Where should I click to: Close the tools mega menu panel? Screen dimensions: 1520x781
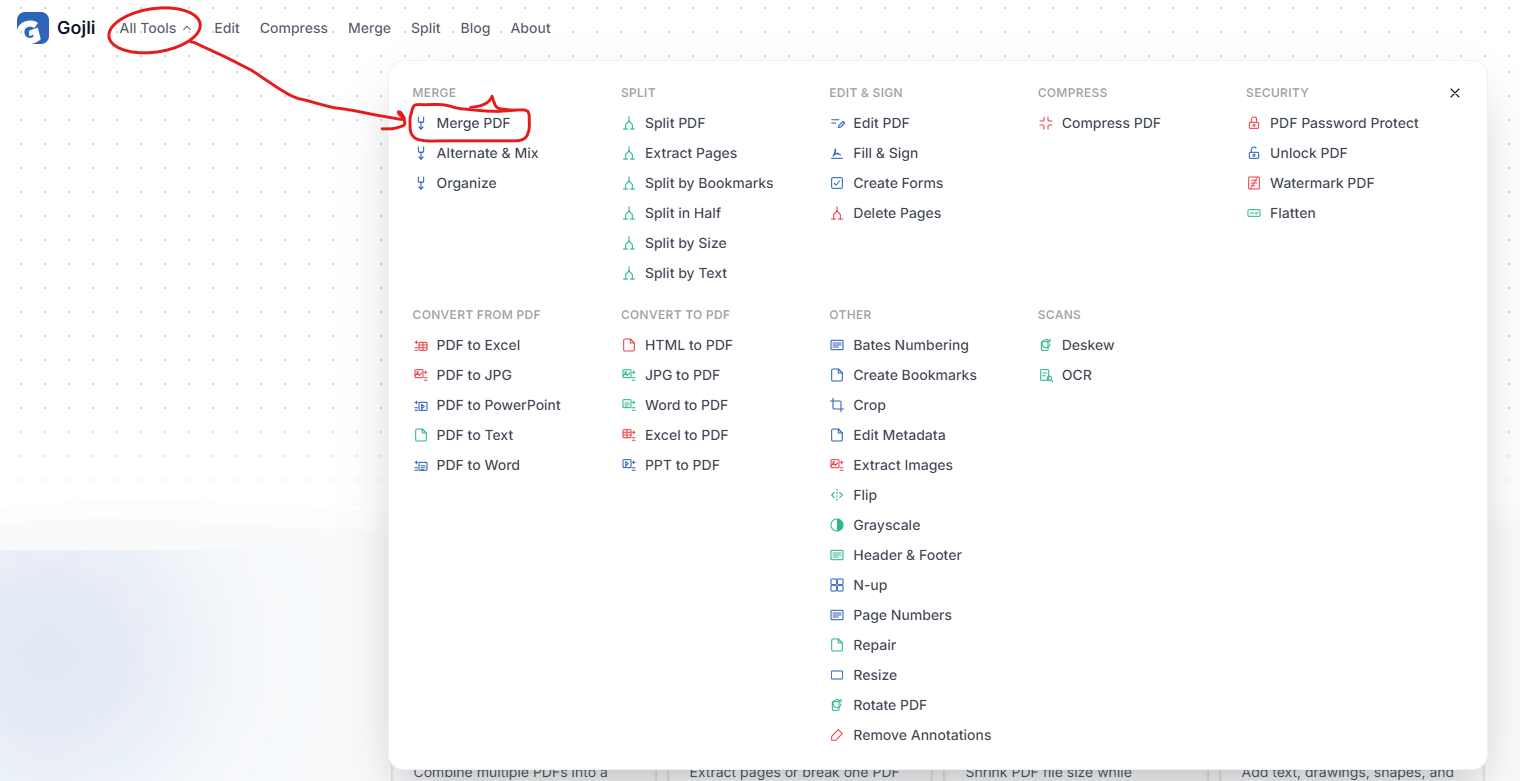(1455, 93)
